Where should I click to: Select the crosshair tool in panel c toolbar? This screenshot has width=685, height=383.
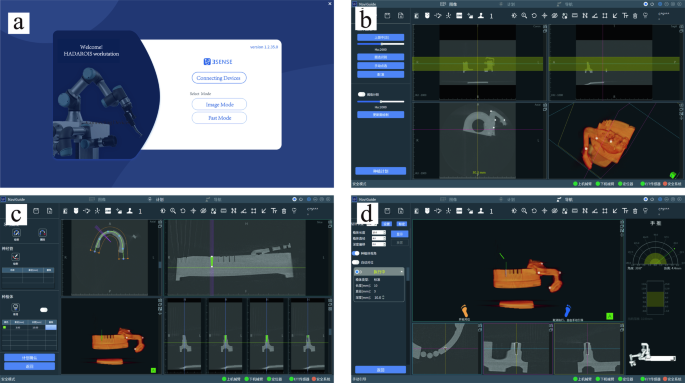tap(193, 211)
